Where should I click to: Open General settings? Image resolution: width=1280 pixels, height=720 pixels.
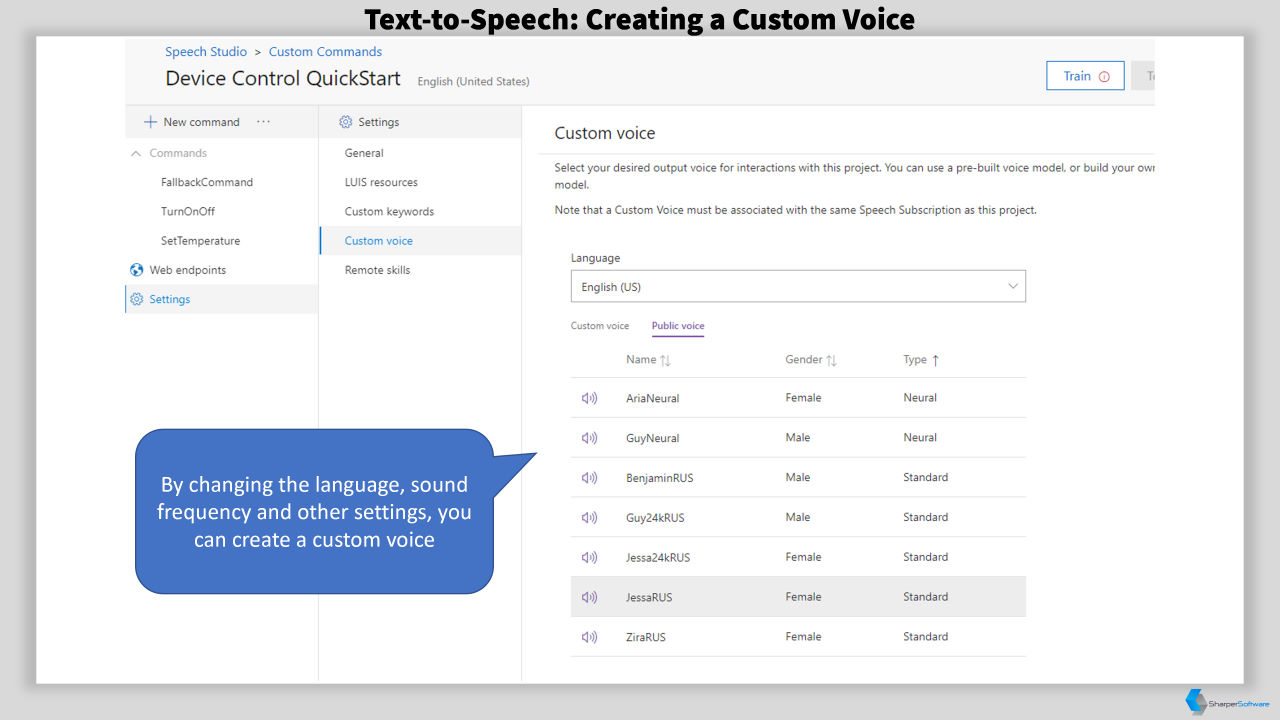tap(364, 153)
